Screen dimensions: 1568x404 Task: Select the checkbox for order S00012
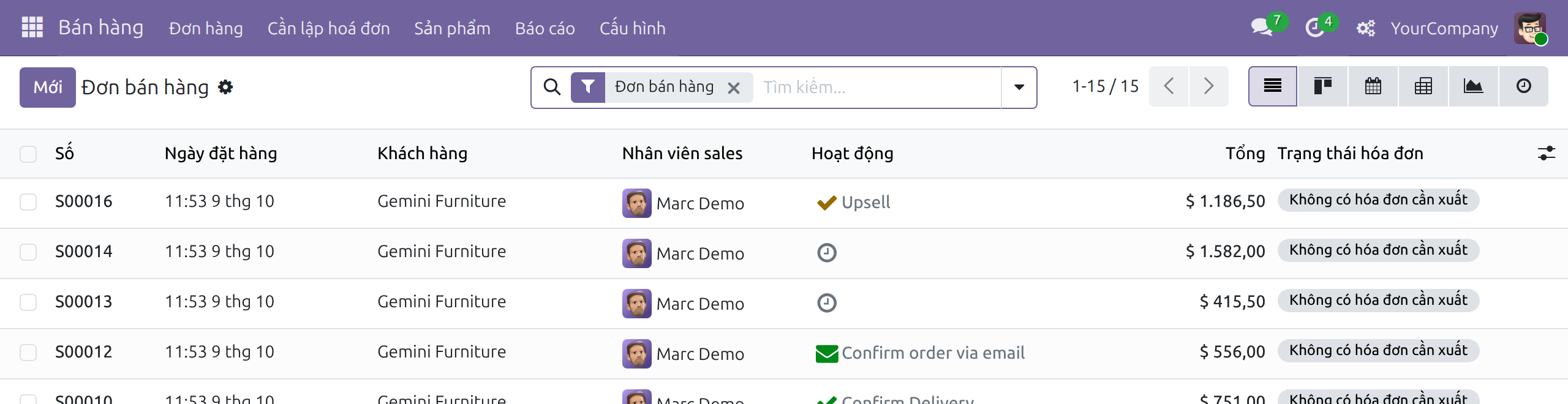(x=28, y=353)
